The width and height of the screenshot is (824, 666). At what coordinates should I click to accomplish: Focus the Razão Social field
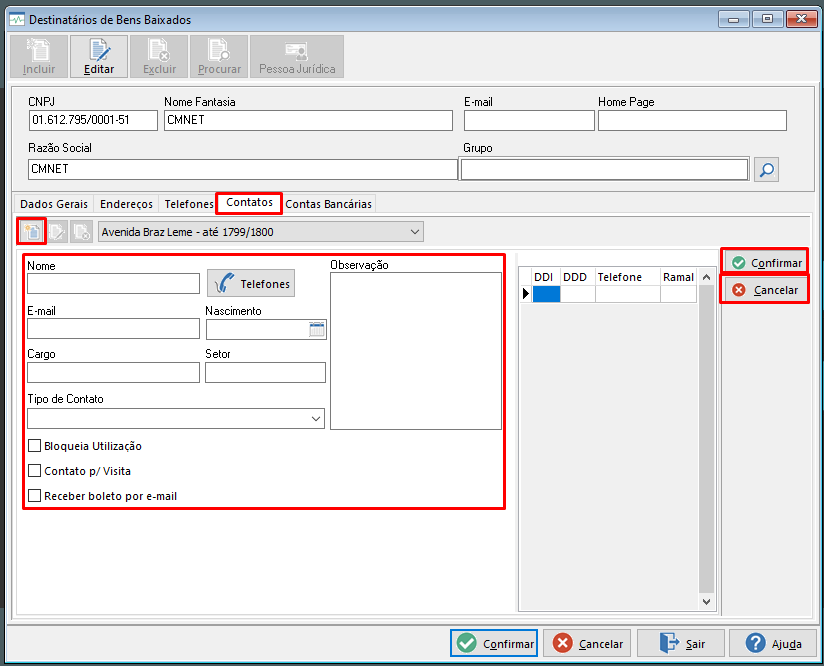242,169
